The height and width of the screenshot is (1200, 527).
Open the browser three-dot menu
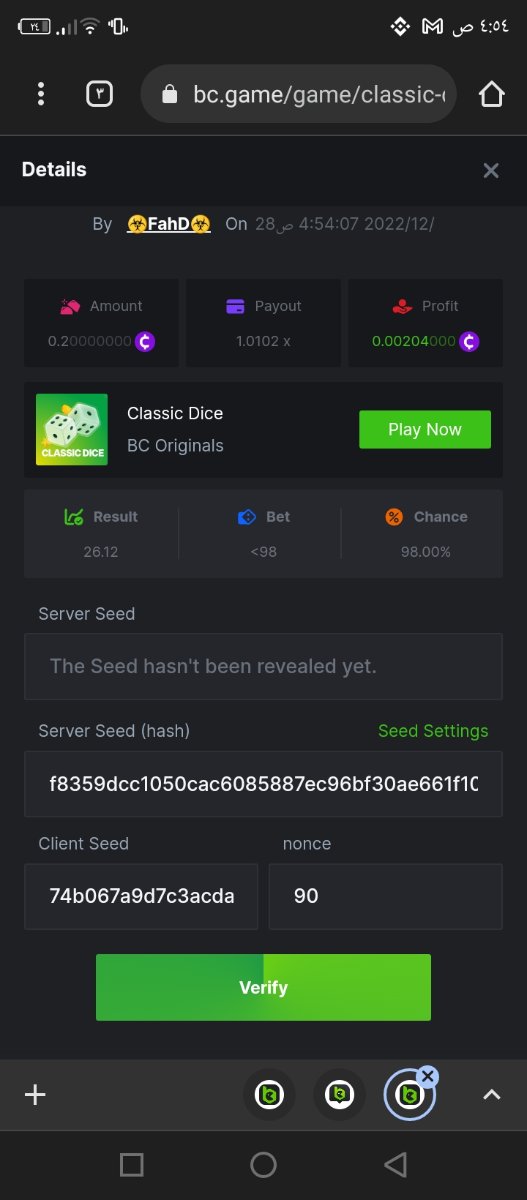pyautogui.click(x=40, y=94)
